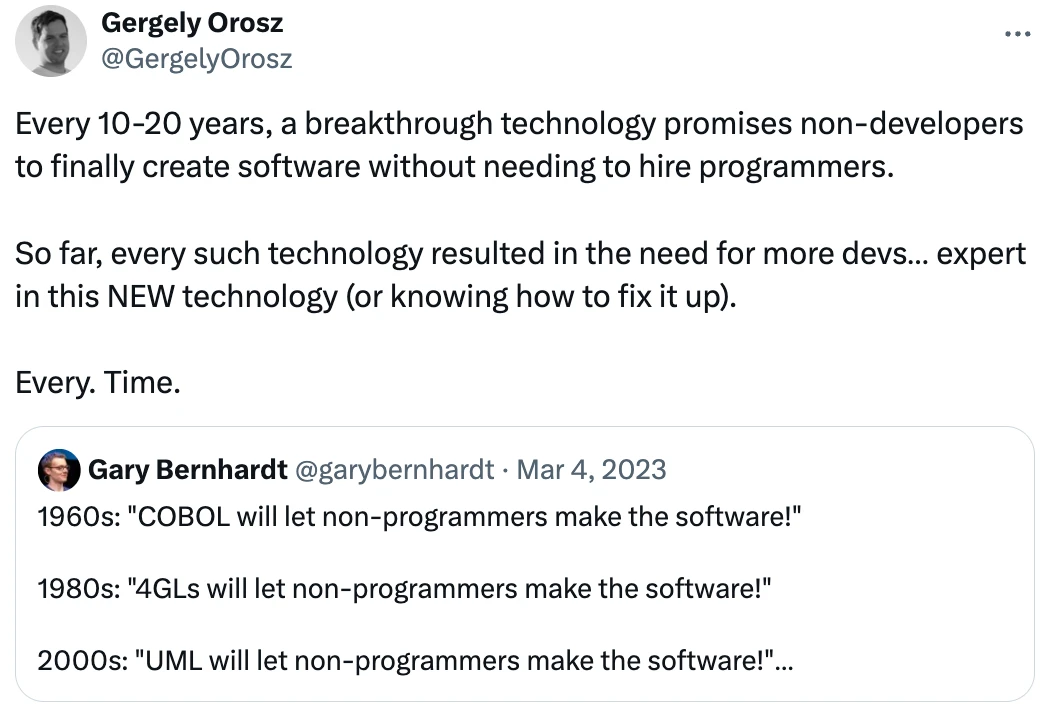The height and width of the screenshot is (714, 1046).
Task: Expand the truncated quote via trailing ellipsis
Action: [x=784, y=661]
